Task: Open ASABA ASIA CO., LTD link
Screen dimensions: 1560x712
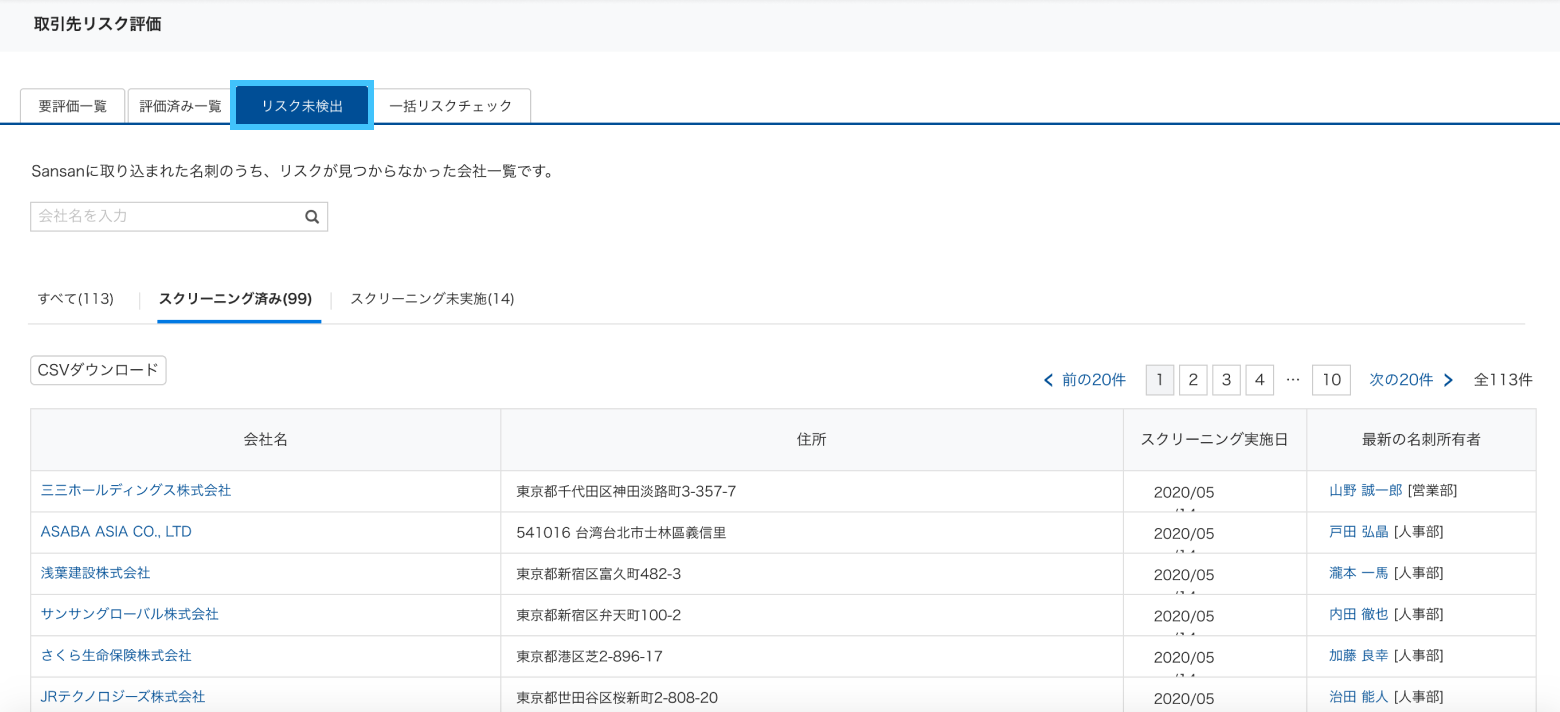Action: (x=116, y=532)
